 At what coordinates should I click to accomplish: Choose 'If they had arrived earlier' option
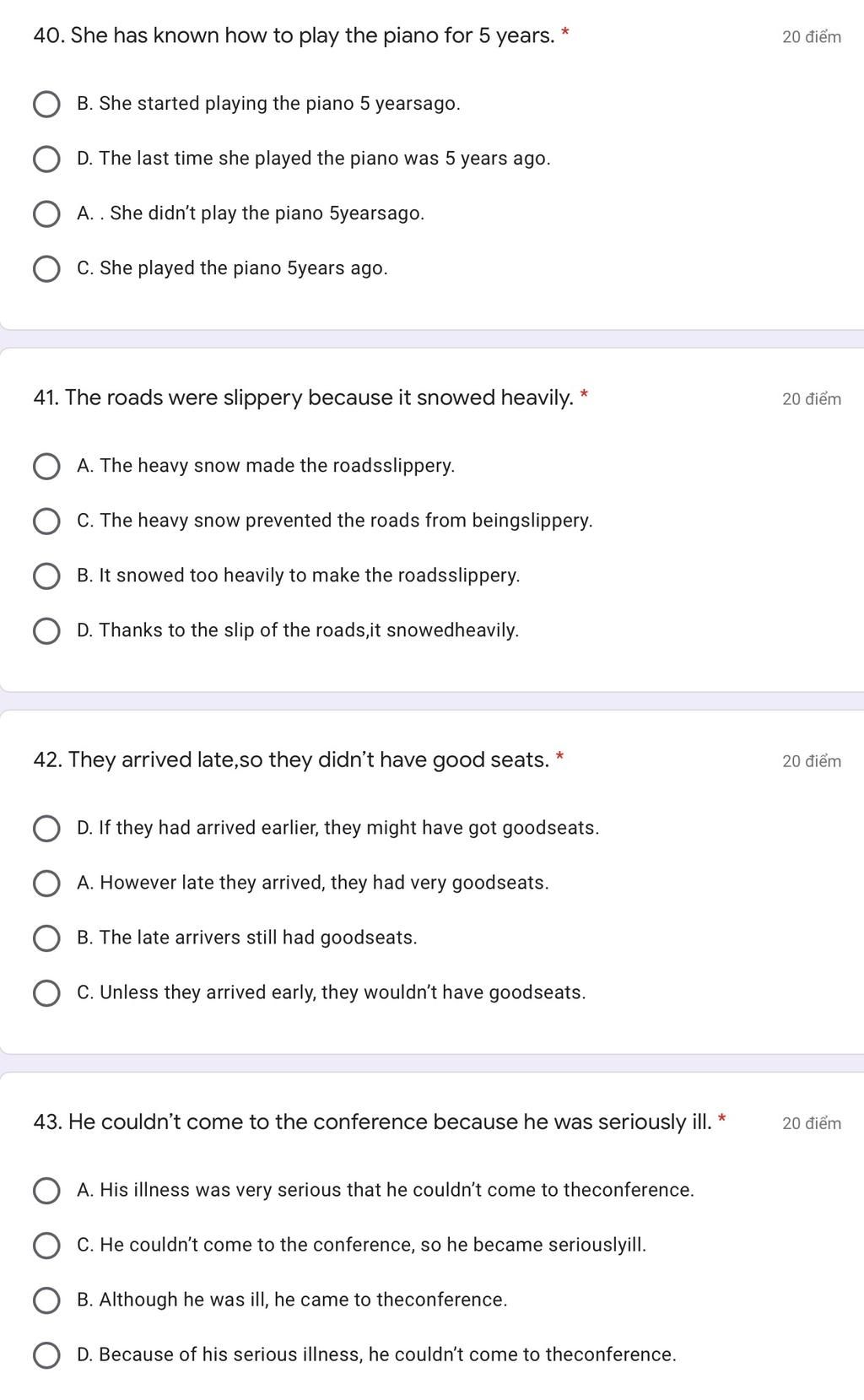pyautogui.click(x=46, y=829)
